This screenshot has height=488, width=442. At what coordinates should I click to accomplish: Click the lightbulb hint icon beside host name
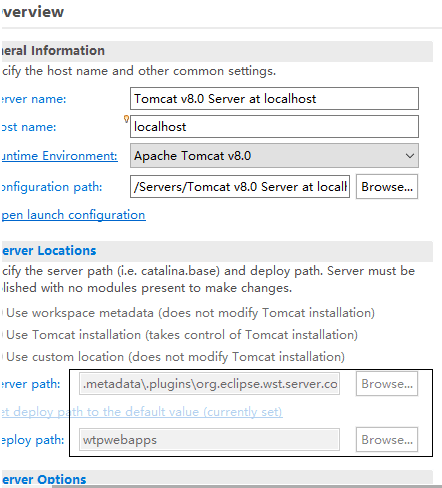pyautogui.click(x=126, y=119)
